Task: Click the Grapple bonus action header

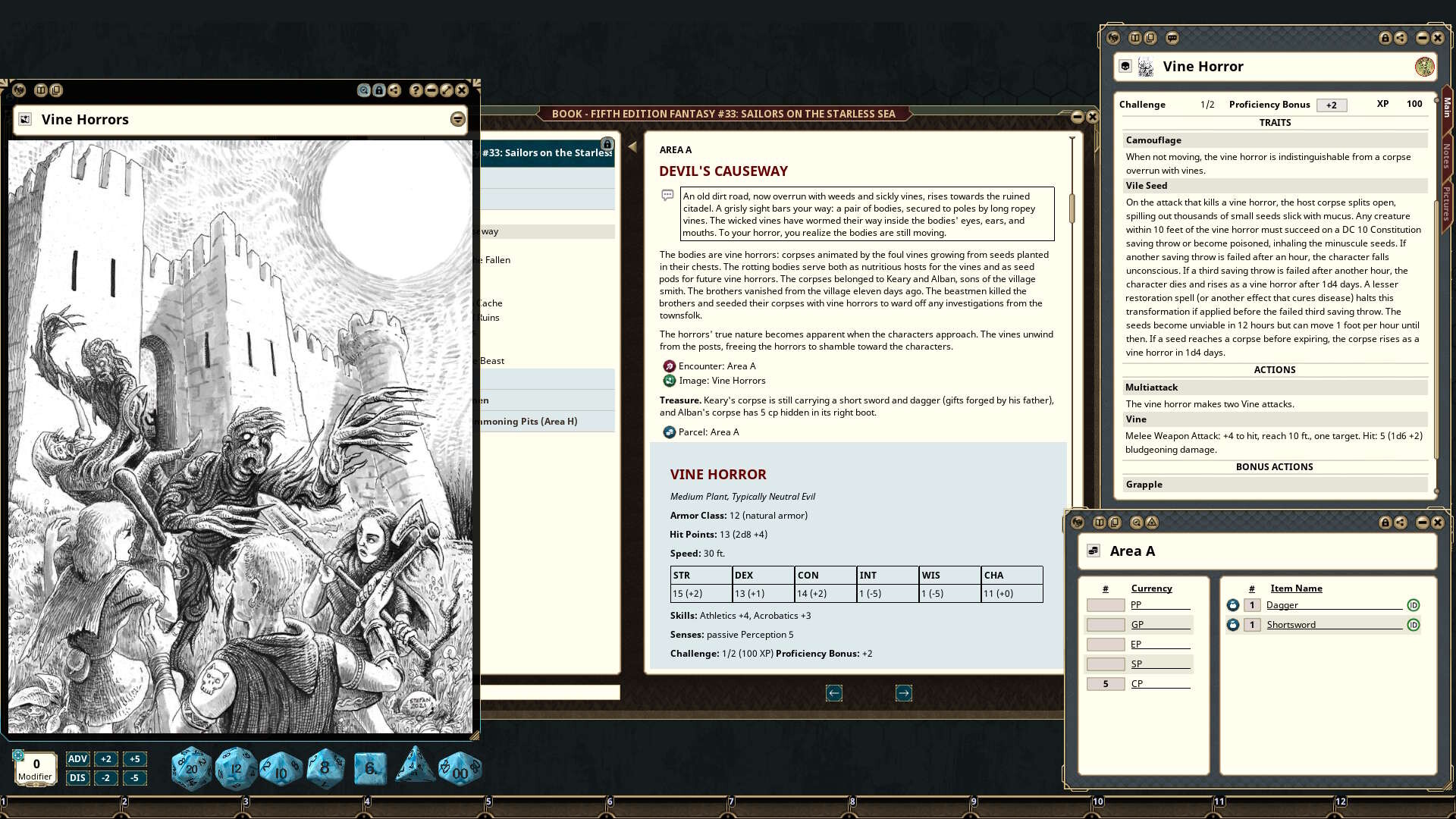Action: coord(1275,485)
